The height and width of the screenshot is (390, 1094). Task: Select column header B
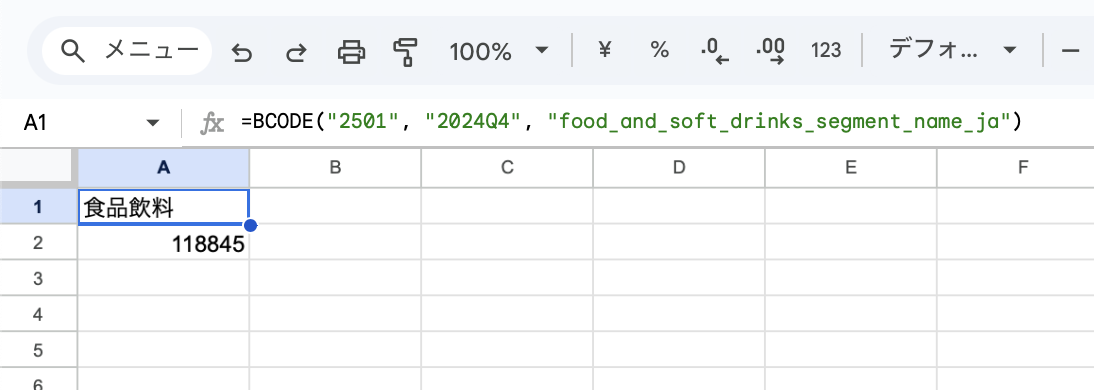pos(335,167)
